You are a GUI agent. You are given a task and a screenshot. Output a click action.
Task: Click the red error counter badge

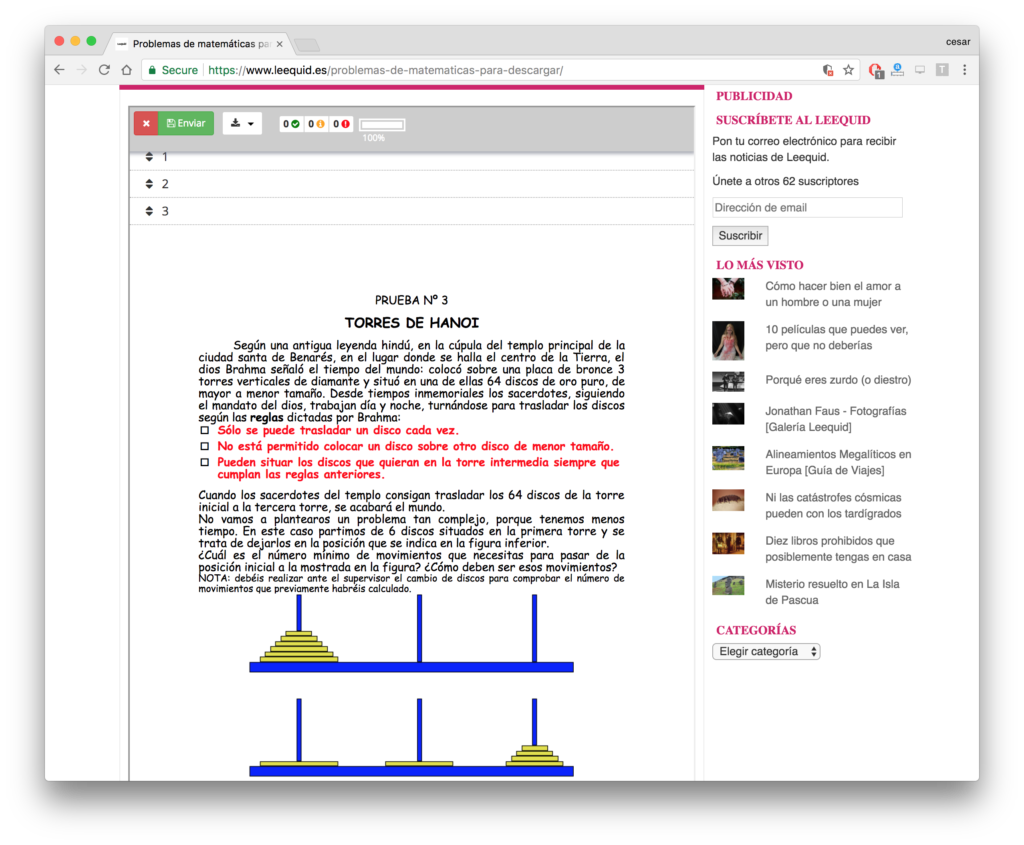[x=341, y=124]
